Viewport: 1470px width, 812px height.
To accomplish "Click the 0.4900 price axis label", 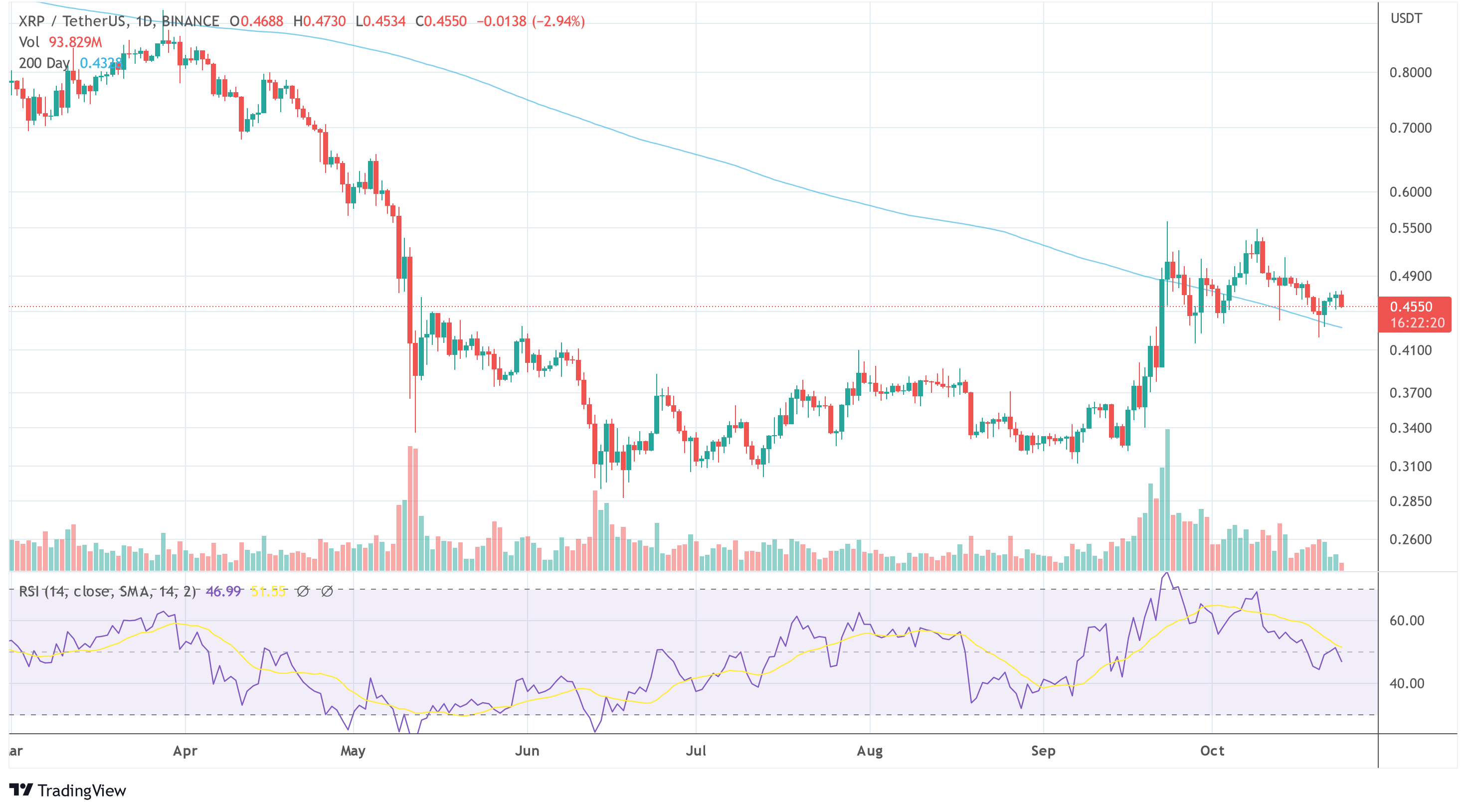I will click(1410, 276).
